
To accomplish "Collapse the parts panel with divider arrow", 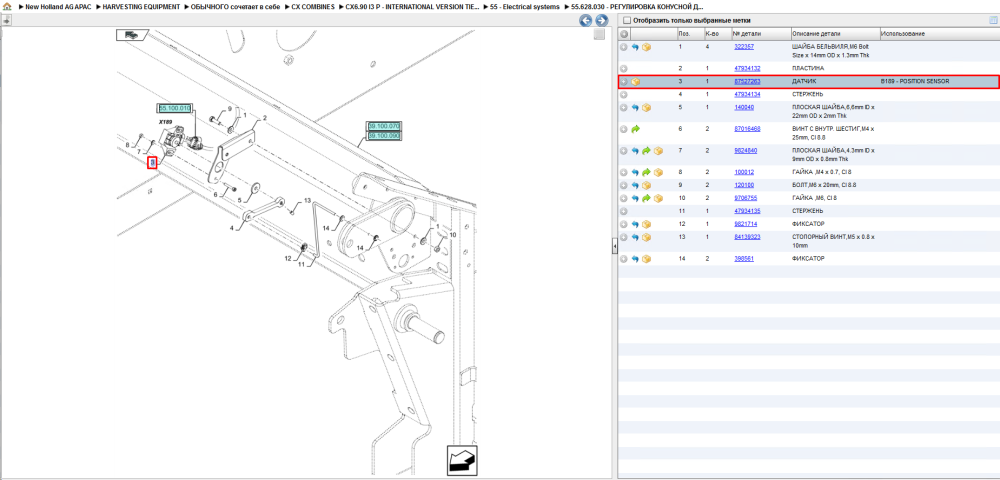I will point(614,246).
